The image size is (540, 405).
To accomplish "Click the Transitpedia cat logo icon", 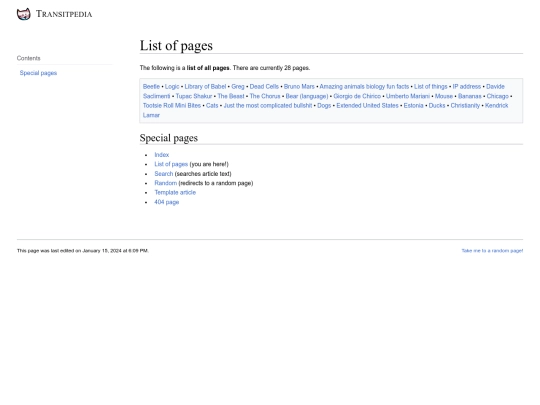I will point(24,14).
